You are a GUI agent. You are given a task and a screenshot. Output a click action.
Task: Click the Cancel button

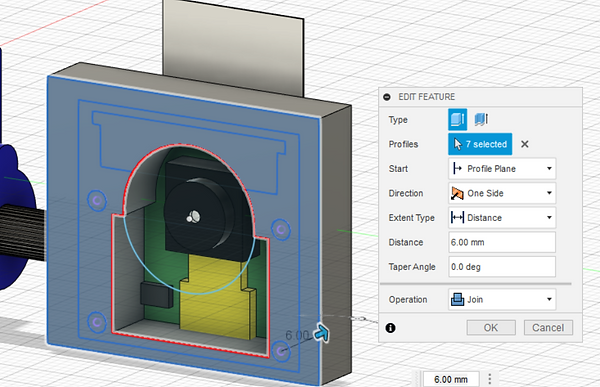click(x=548, y=328)
